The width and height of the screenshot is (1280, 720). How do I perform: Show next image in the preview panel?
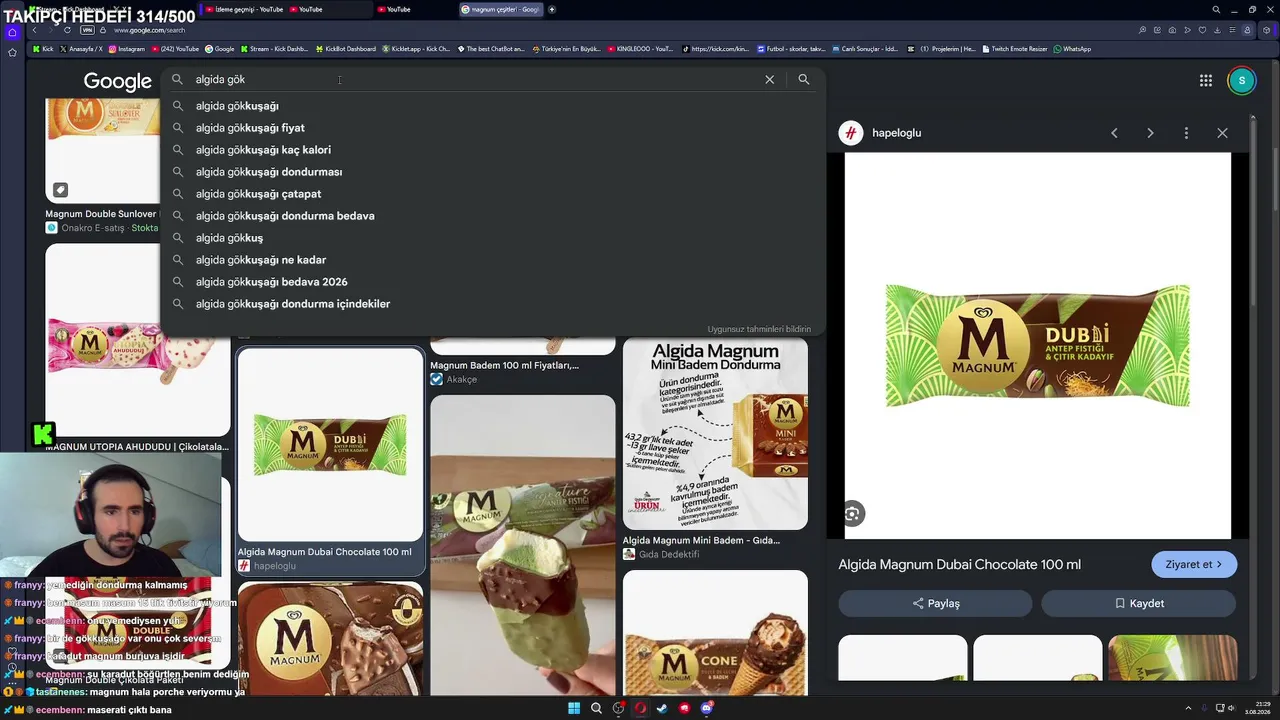pos(1150,133)
